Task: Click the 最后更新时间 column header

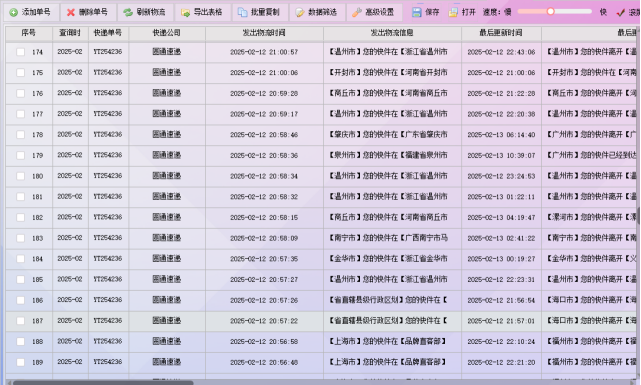Action: coord(501,33)
